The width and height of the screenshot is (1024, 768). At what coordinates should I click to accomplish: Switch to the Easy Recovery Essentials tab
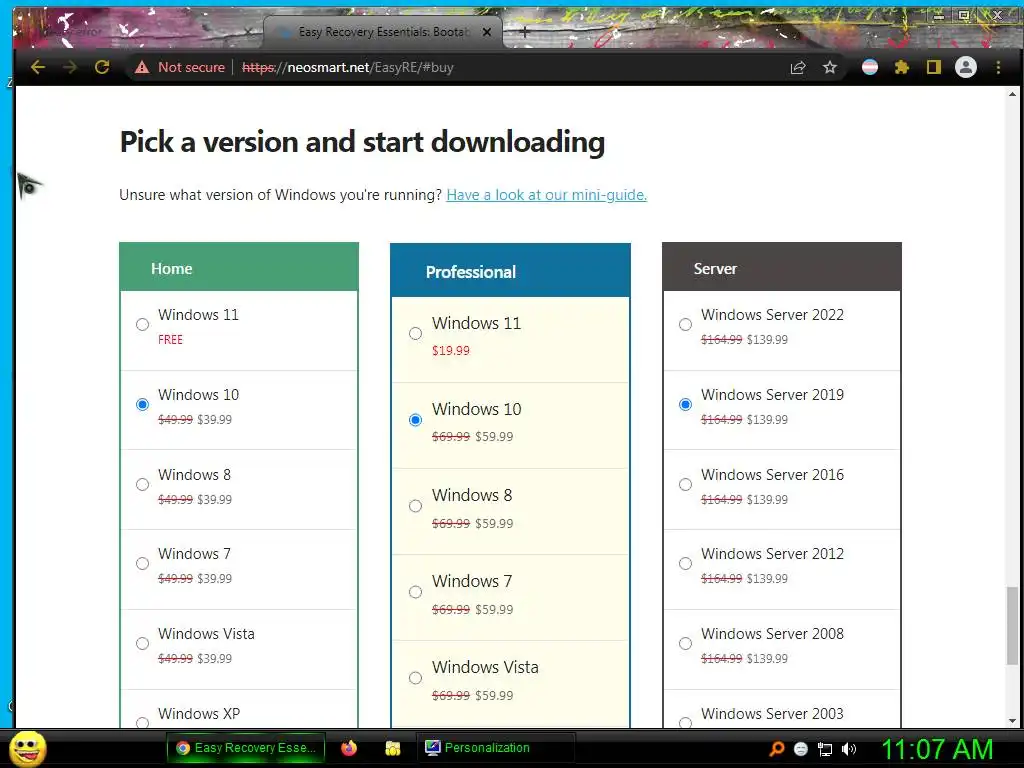(383, 32)
